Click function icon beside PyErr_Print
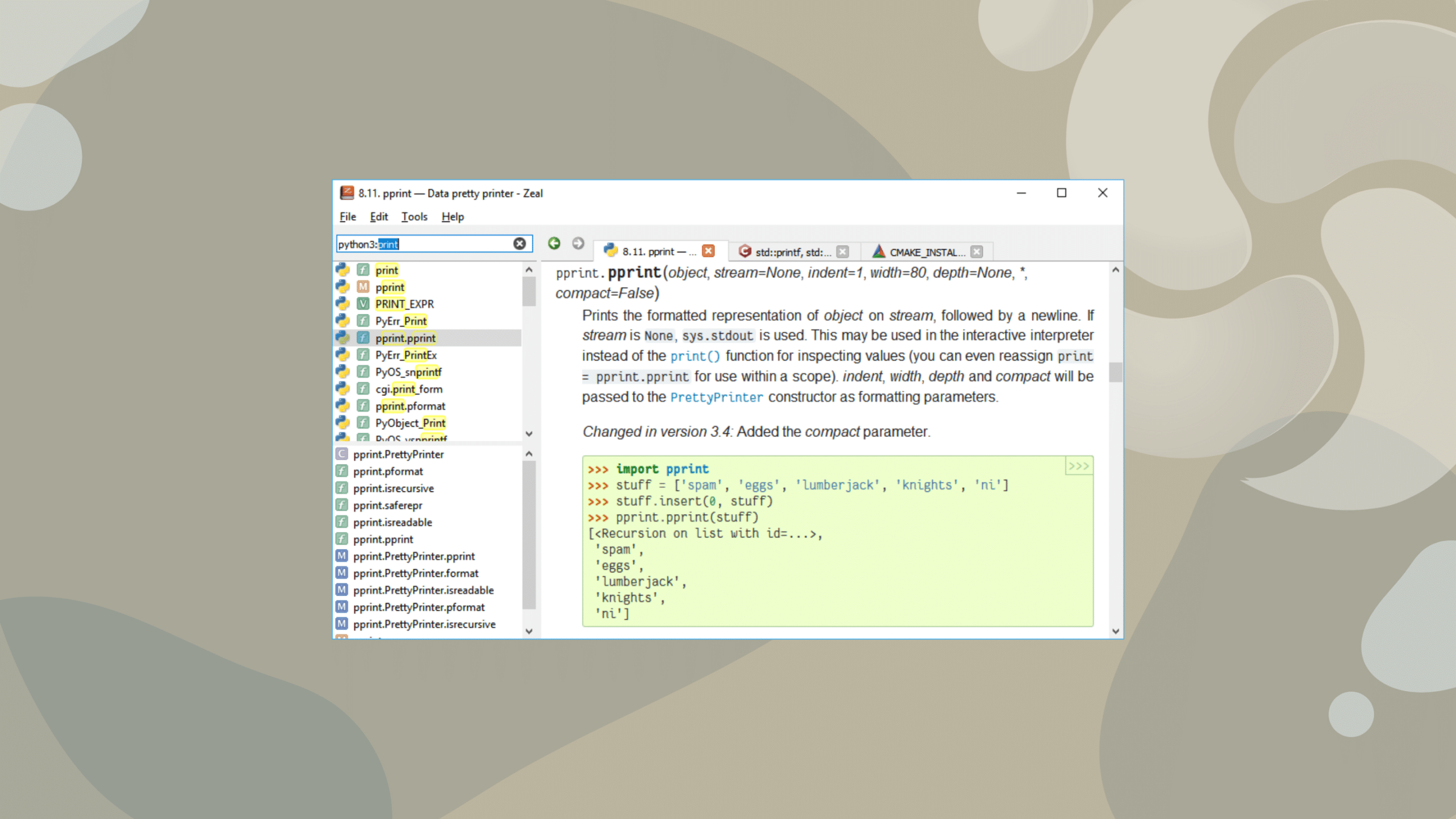1456x819 pixels. click(x=363, y=321)
